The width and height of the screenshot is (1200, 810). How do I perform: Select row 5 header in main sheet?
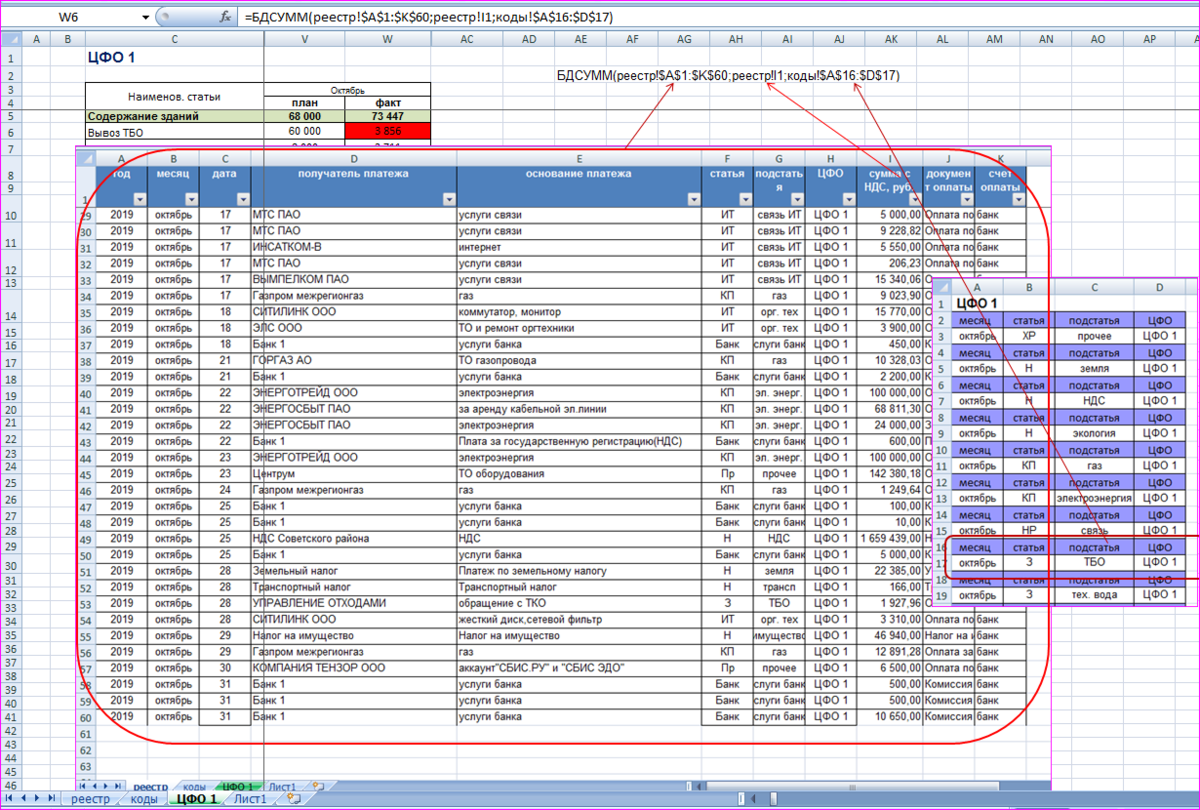(10, 117)
